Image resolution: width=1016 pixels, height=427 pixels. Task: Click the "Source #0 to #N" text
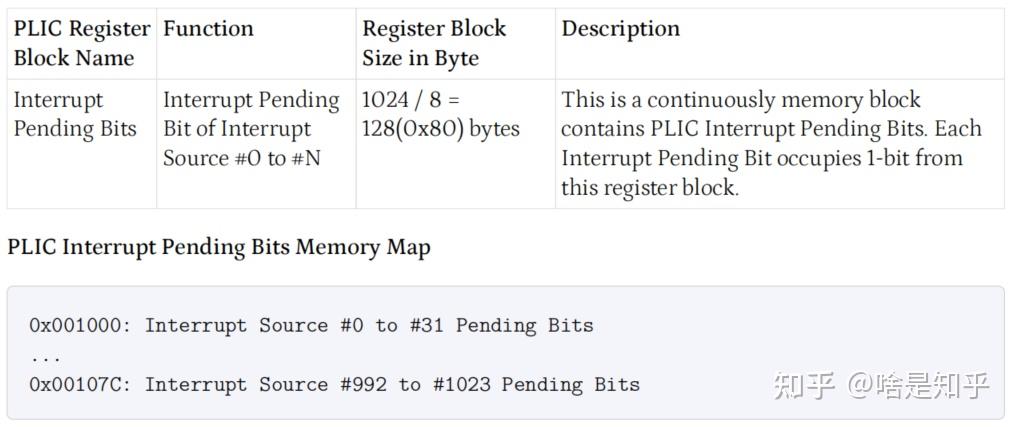[241, 158]
